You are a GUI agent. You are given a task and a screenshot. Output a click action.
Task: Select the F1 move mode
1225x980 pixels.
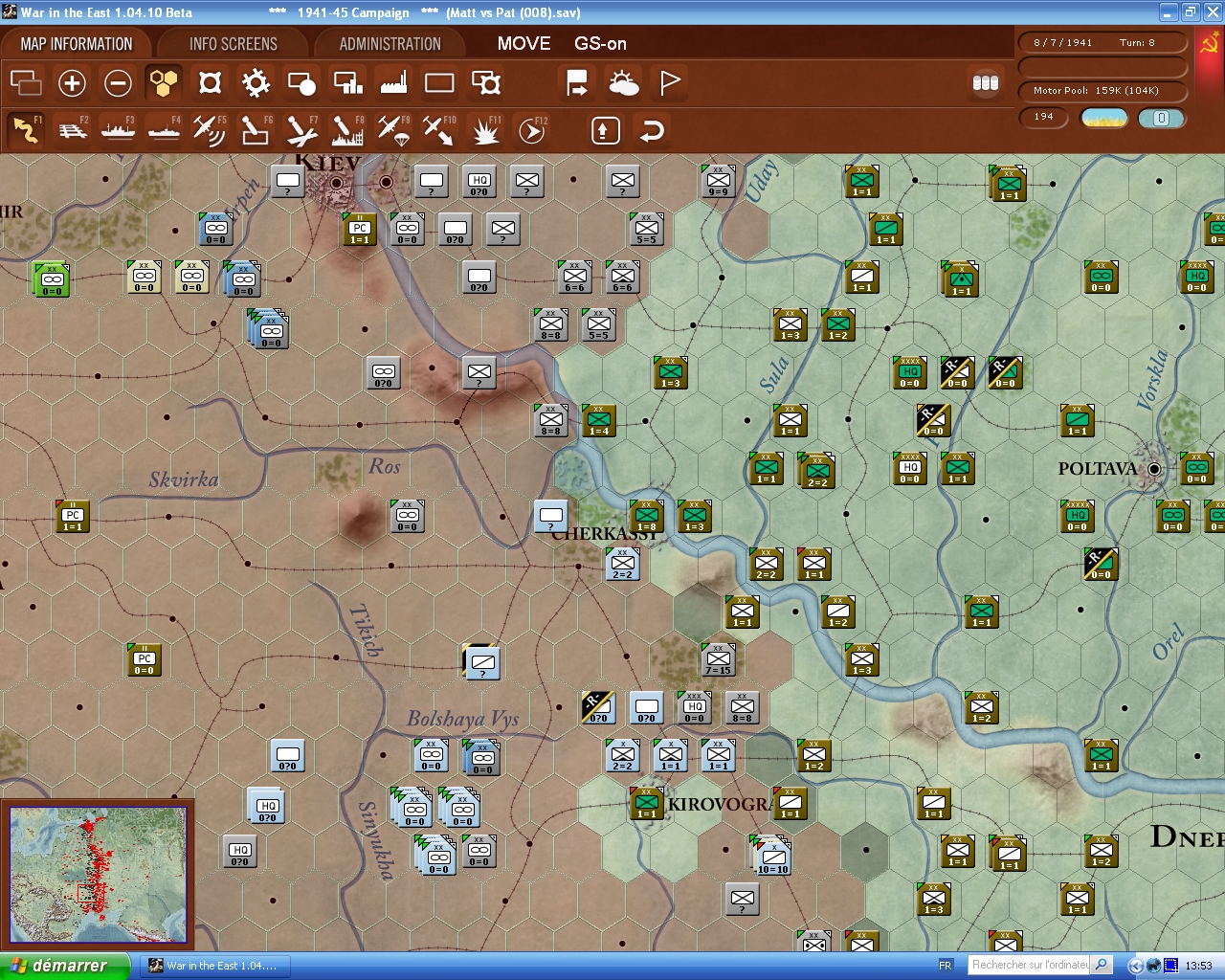click(26, 130)
